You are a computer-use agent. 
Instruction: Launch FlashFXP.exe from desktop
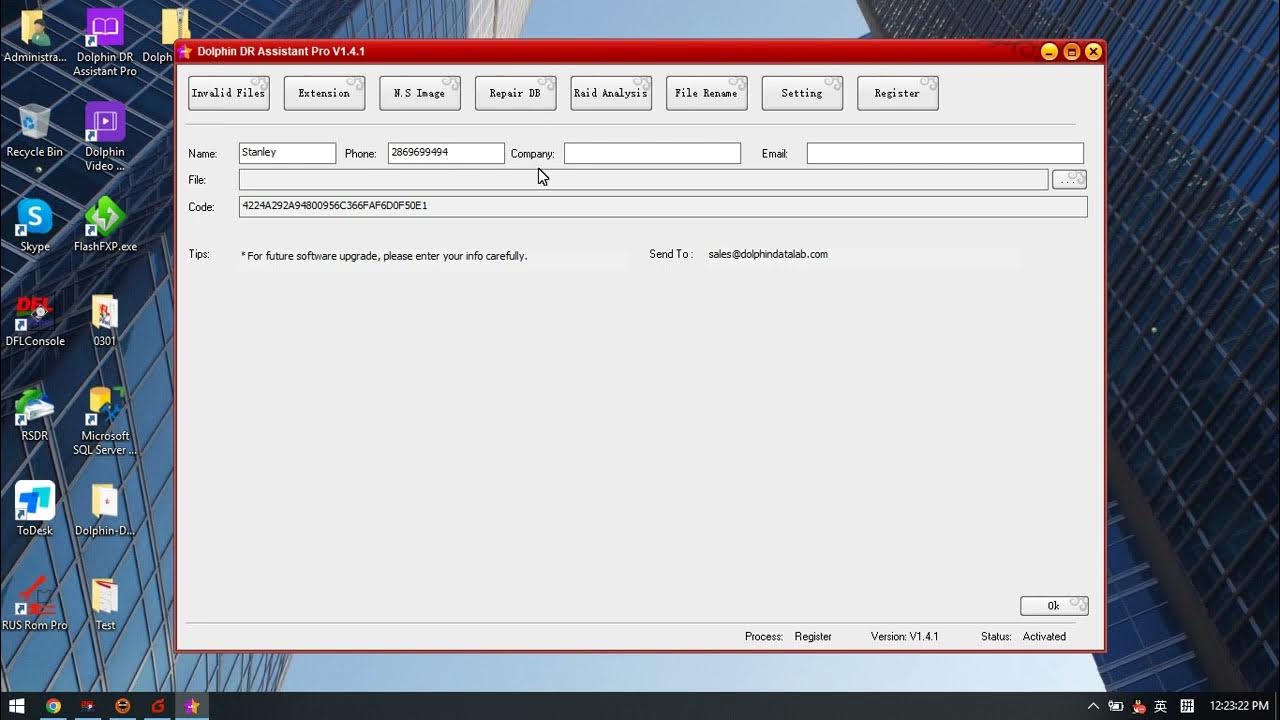(105, 225)
